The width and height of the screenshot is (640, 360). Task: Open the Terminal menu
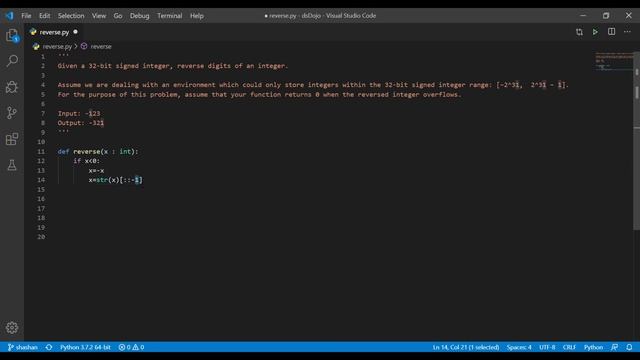[169, 16]
